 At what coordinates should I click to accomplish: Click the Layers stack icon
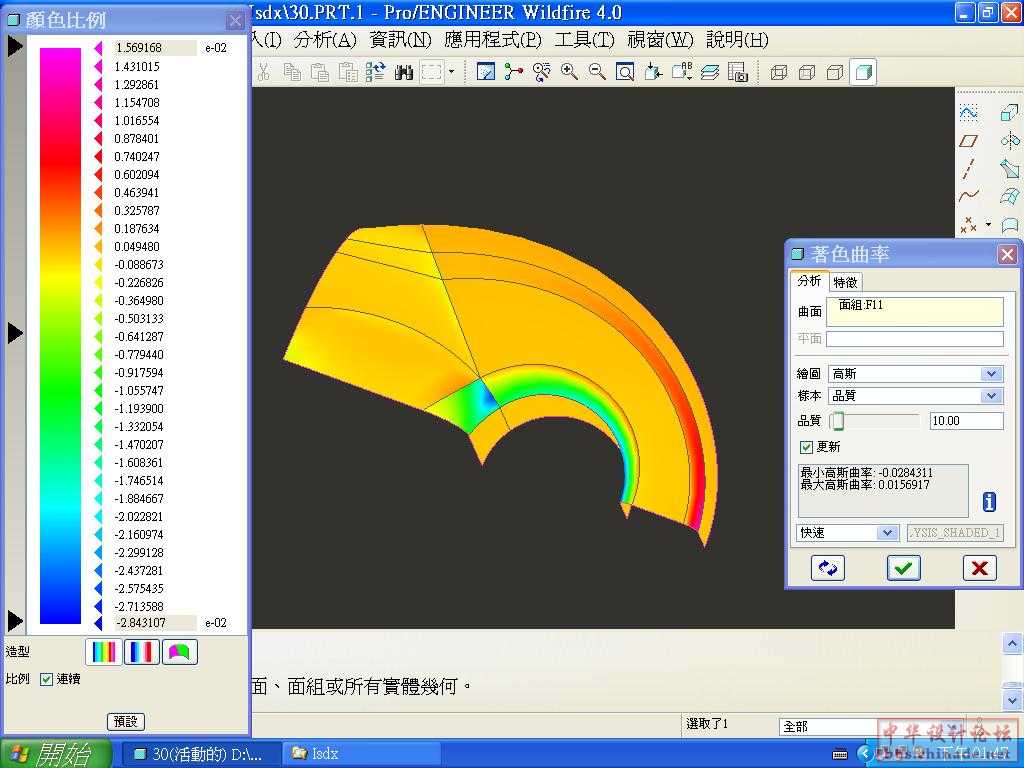click(x=709, y=72)
